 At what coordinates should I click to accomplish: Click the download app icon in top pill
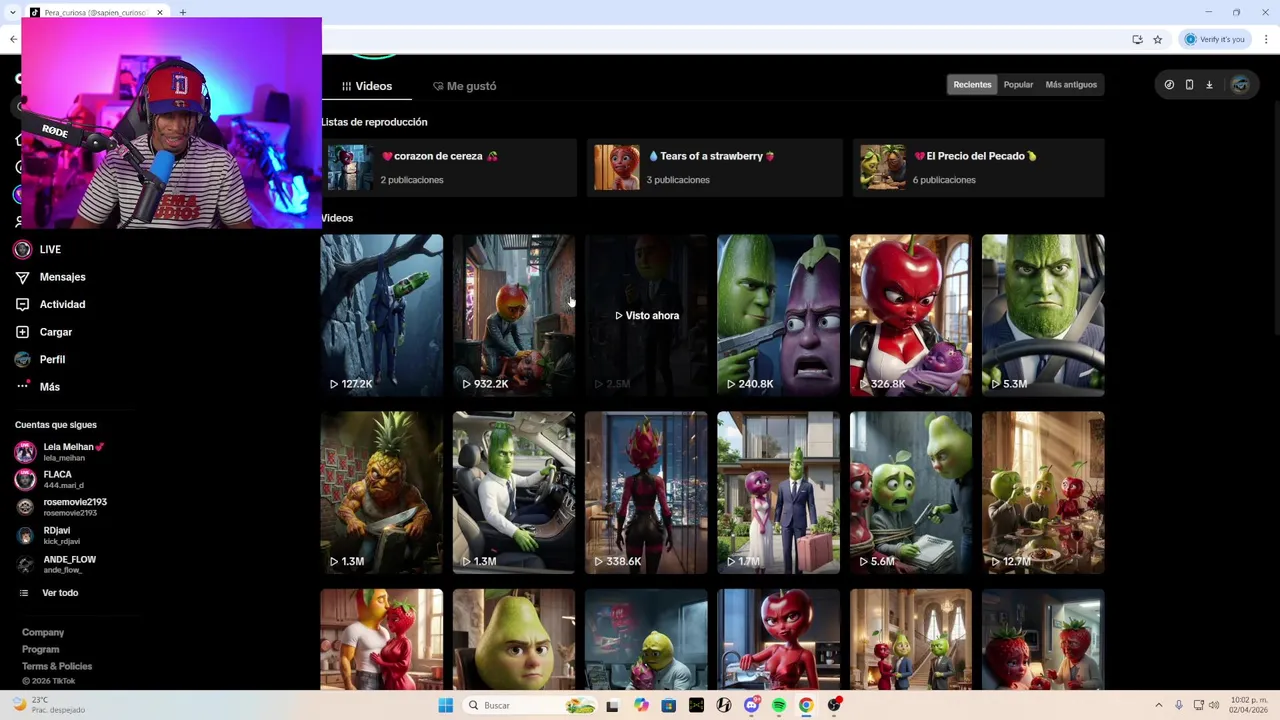pos(1209,85)
